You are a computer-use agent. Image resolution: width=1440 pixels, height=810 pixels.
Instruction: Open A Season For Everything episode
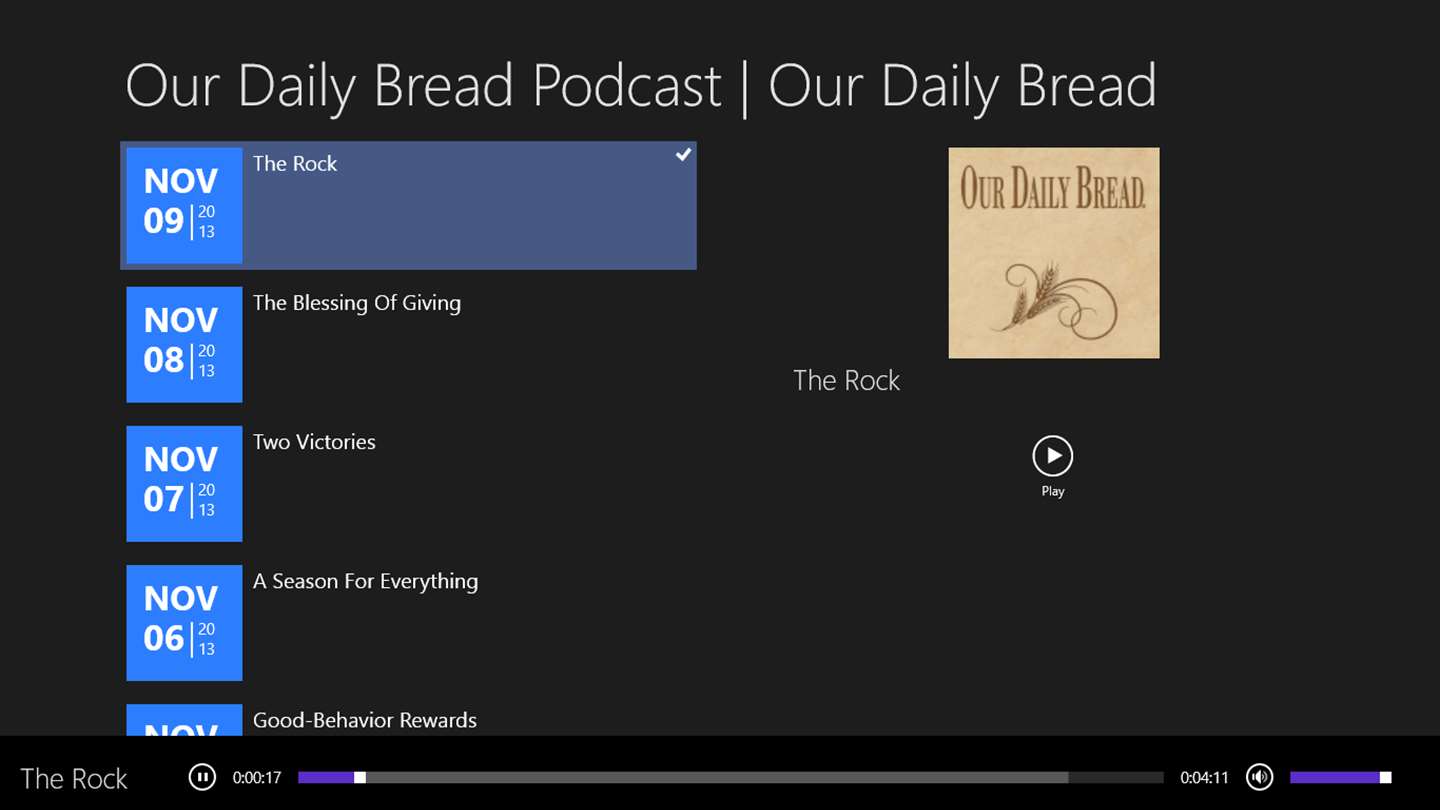click(x=408, y=623)
